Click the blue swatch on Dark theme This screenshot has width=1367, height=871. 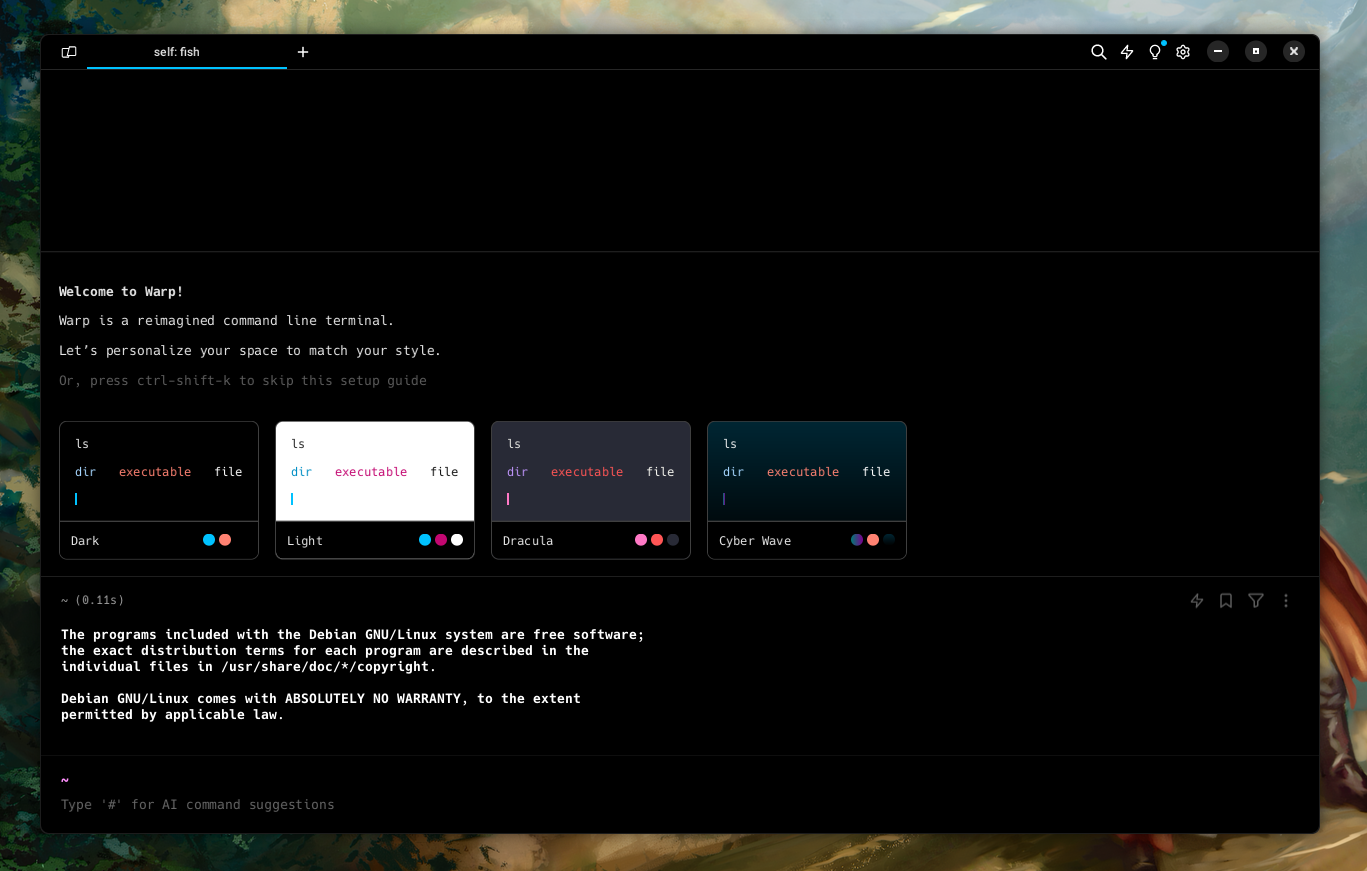pyautogui.click(x=209, y=540)
